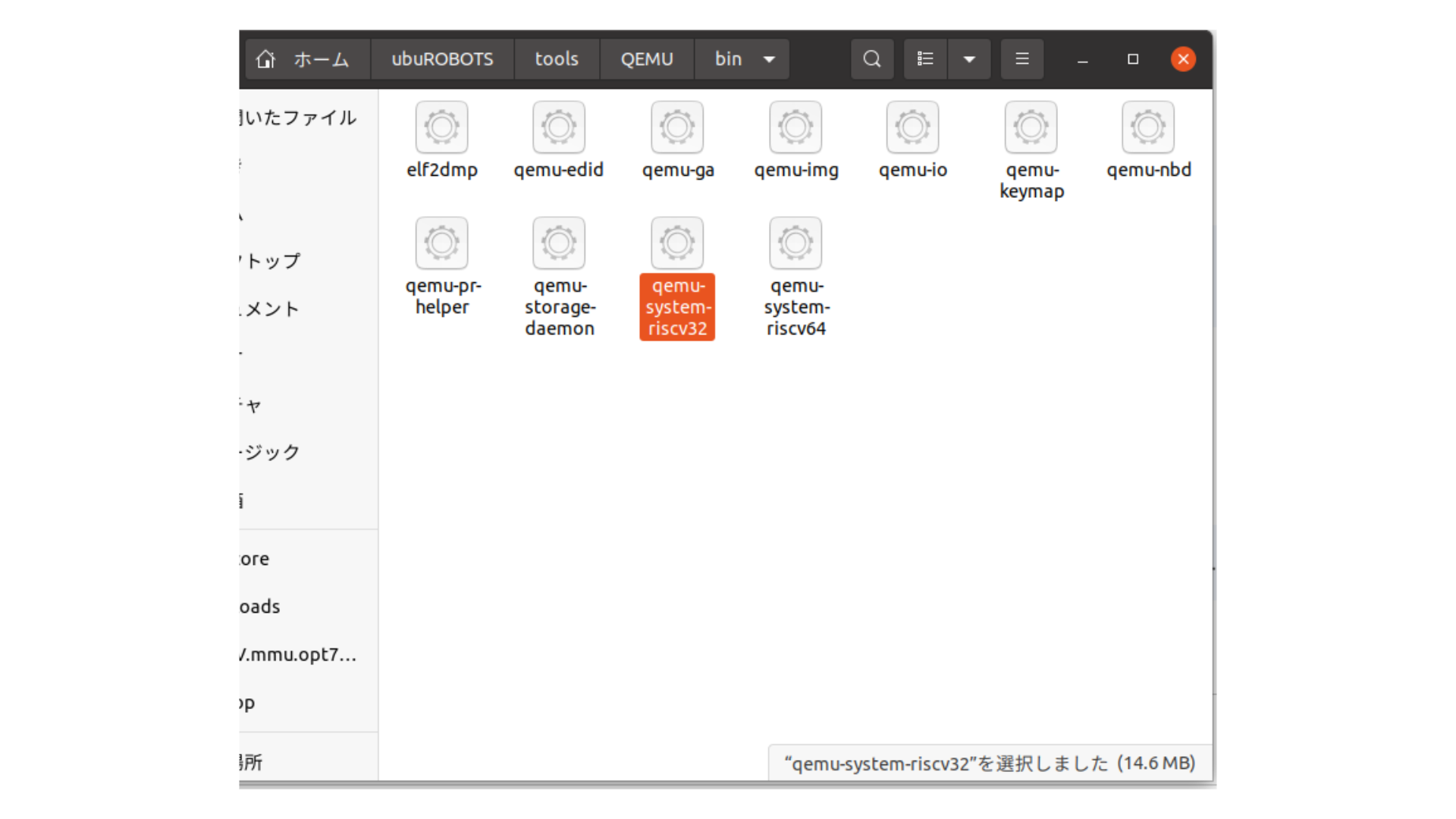Go to the tools folder via breadcrumb
Image resolution: width=1456 pixels, height=819 pixels.
pyautogui.click(x=556, y=58)
